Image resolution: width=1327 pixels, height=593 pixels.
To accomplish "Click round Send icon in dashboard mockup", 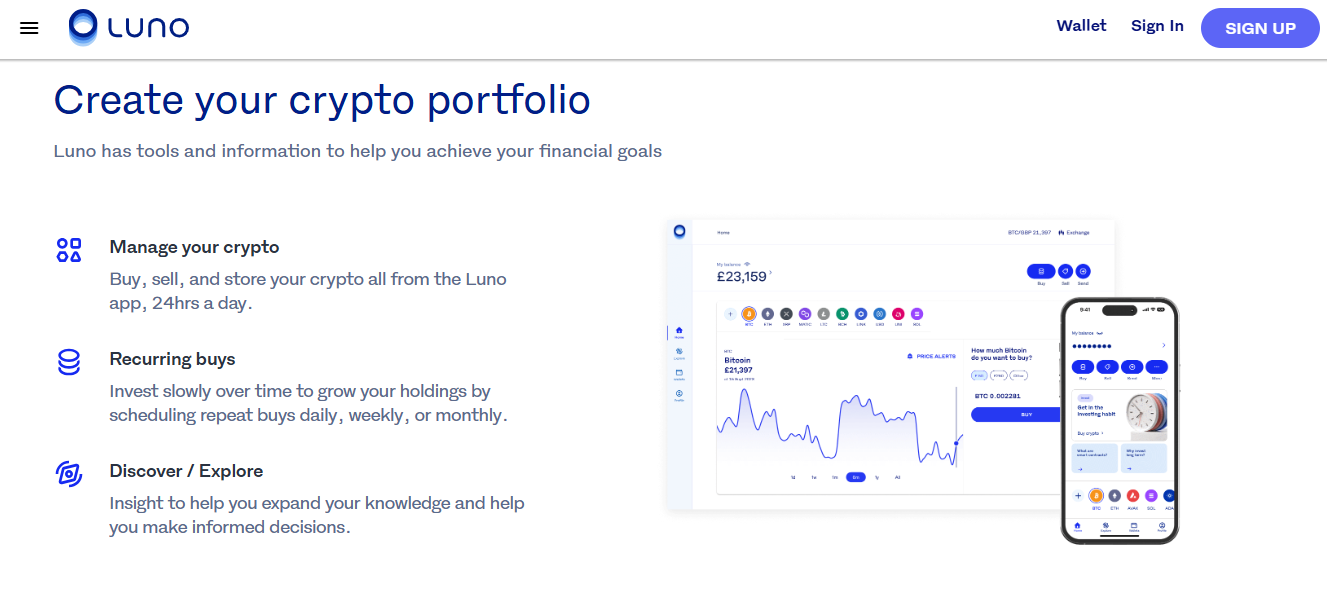I will pyautogui.click(x=1083, y=271).
